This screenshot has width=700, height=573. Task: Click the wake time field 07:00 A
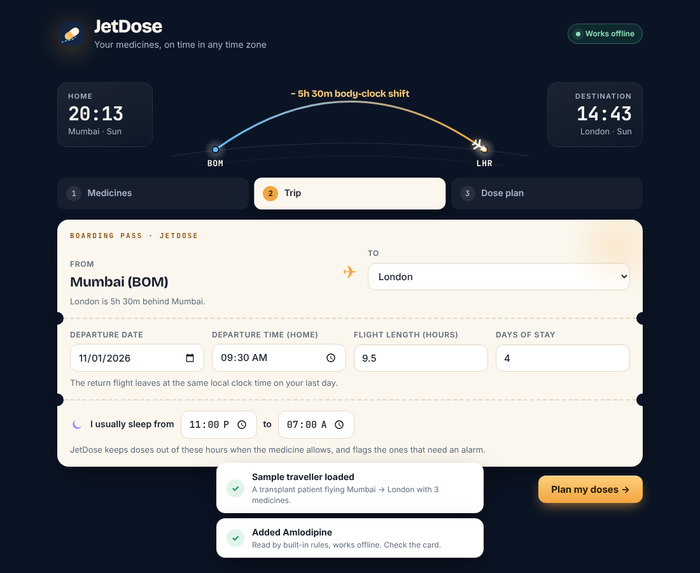pos(316,424)
